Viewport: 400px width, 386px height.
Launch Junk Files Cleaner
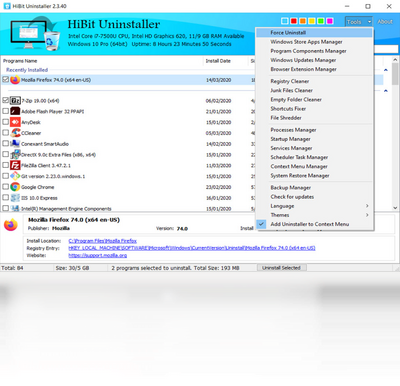[x=314, y=90]
